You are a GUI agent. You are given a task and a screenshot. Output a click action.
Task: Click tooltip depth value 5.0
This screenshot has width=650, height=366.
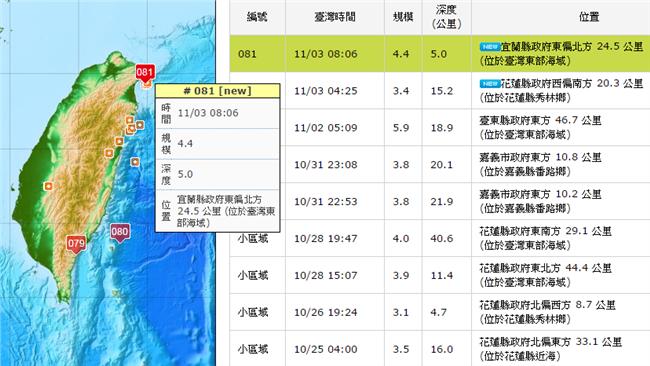coord(185,174)
